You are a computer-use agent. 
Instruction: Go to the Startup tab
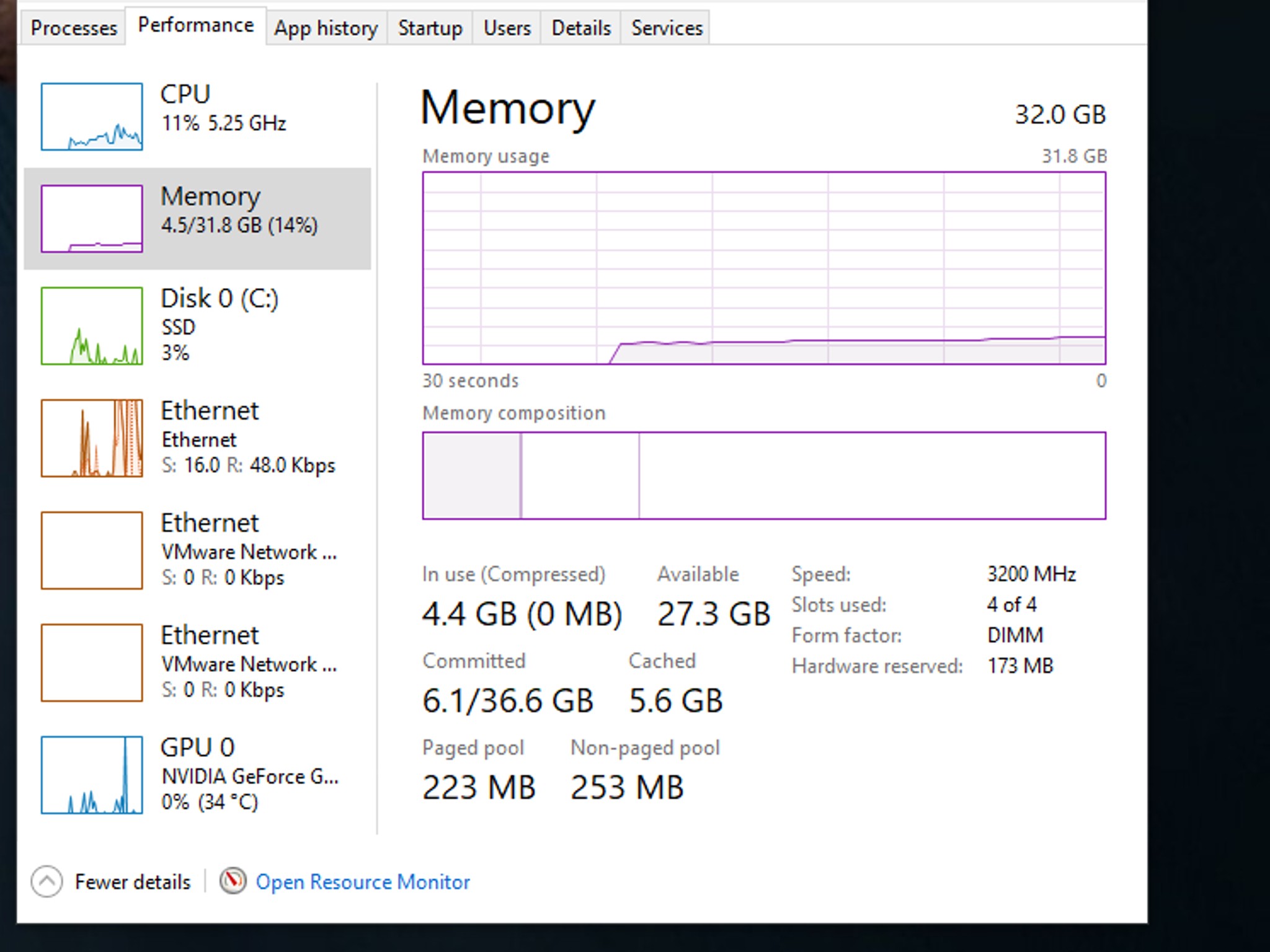click(430, 28)
